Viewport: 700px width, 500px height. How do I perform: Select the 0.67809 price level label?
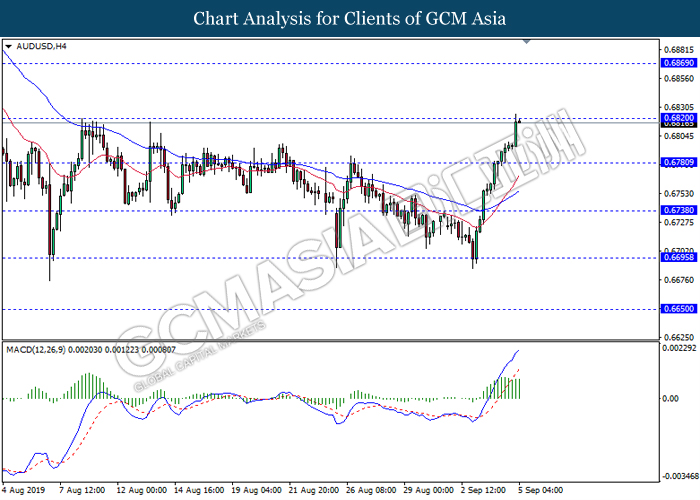(x=679, y=162)
